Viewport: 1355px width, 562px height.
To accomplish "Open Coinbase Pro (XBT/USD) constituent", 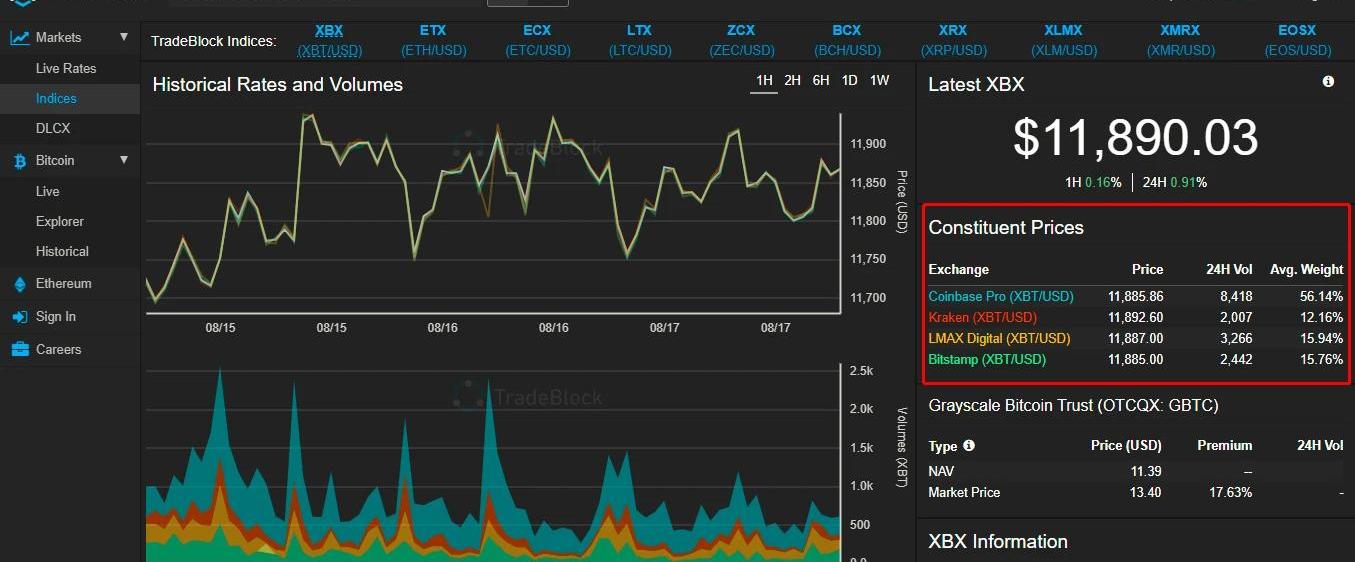I will pos(1001,297).
